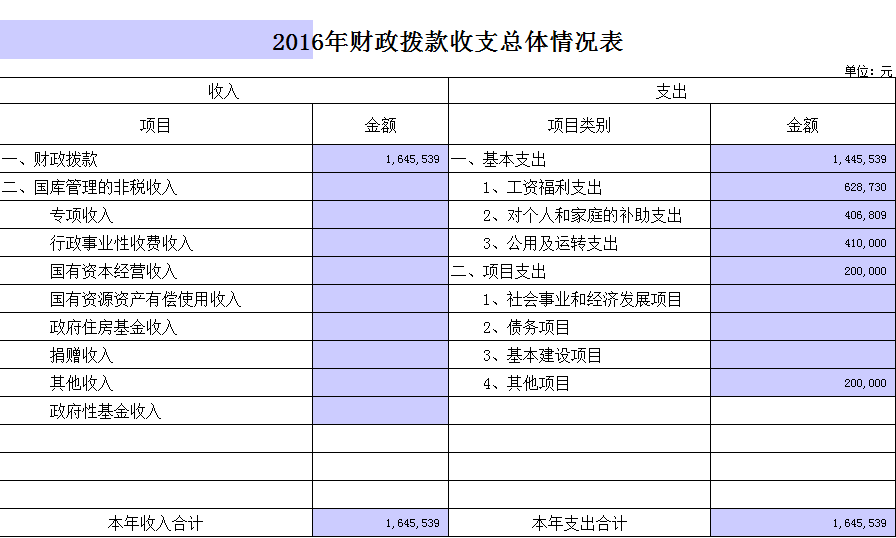Select the '二、国库管理的非税收入' cell
Image resolution: width=896 pixels, height=538 pixels.
tap(156, 187)
